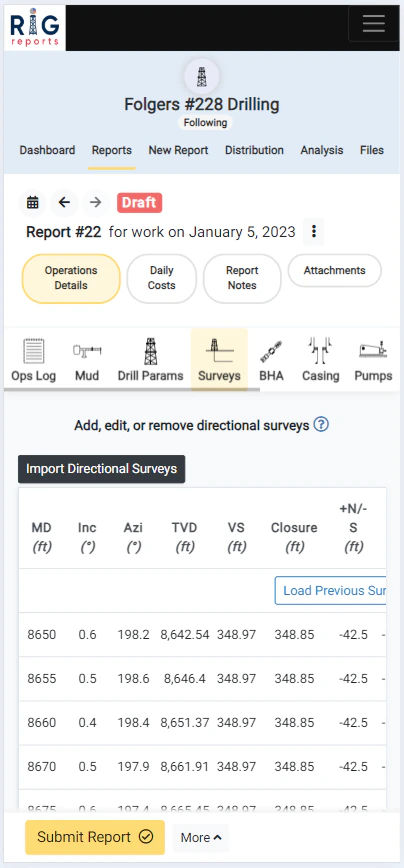This screenshot has width=404, height=868.
Task: Click the Folgers #228 Drilling title
Action: 201,104
